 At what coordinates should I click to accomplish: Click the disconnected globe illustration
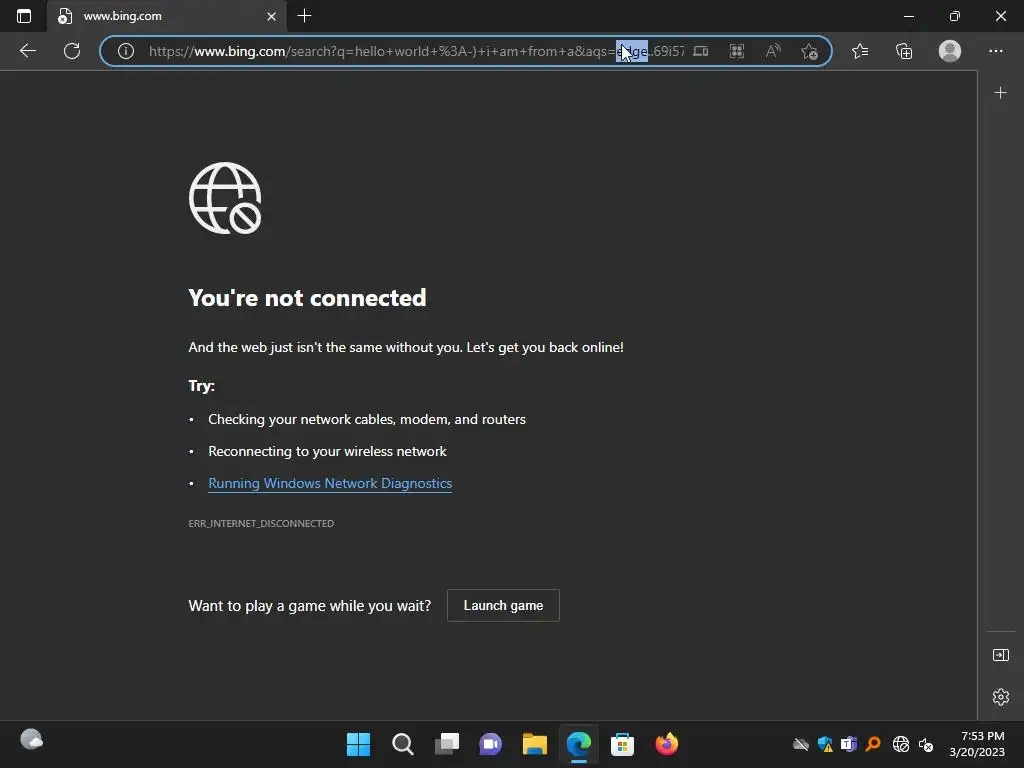[x=225, y=199]
